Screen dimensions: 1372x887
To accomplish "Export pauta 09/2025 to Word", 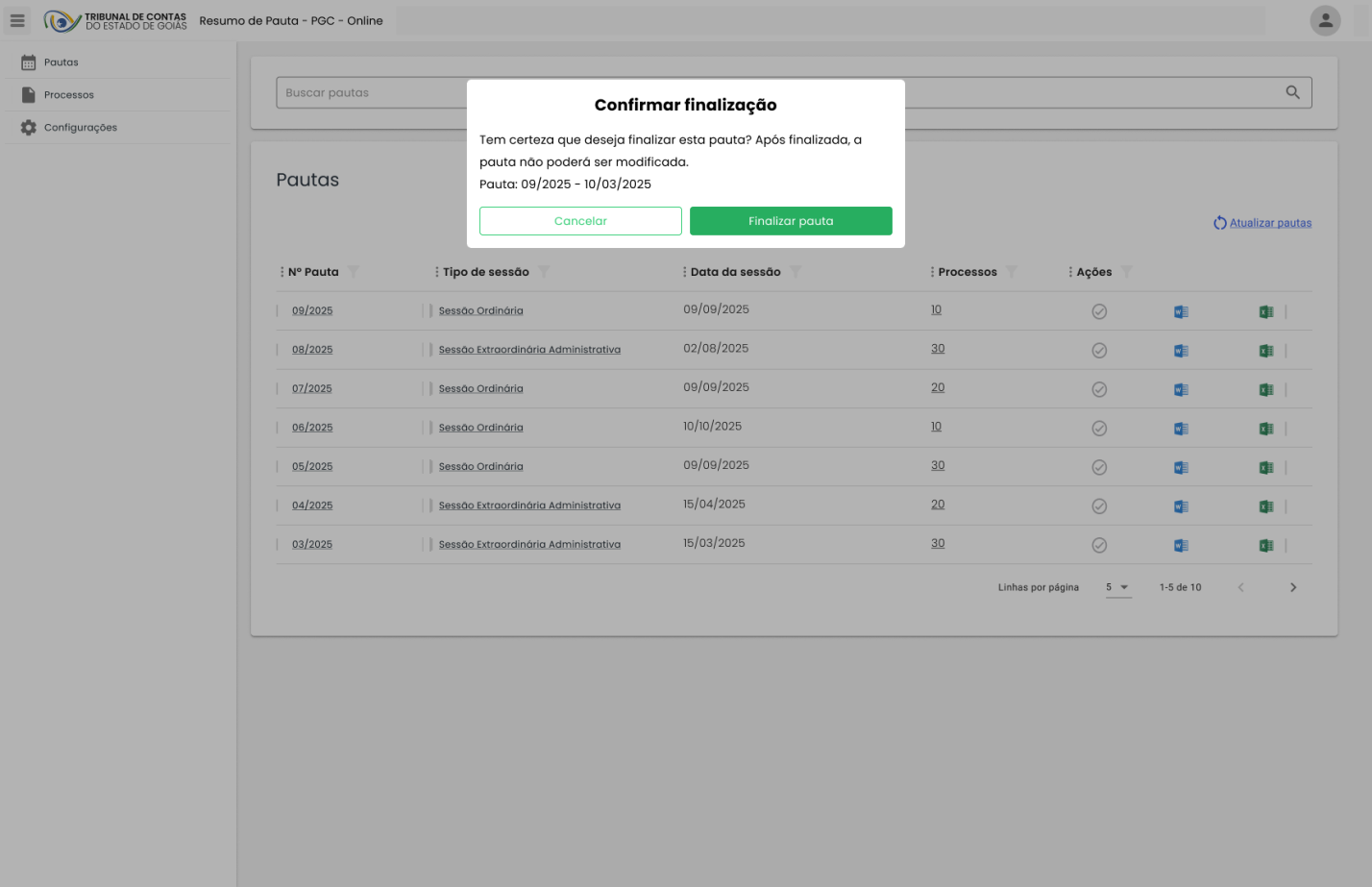I will click(1181, 311).
